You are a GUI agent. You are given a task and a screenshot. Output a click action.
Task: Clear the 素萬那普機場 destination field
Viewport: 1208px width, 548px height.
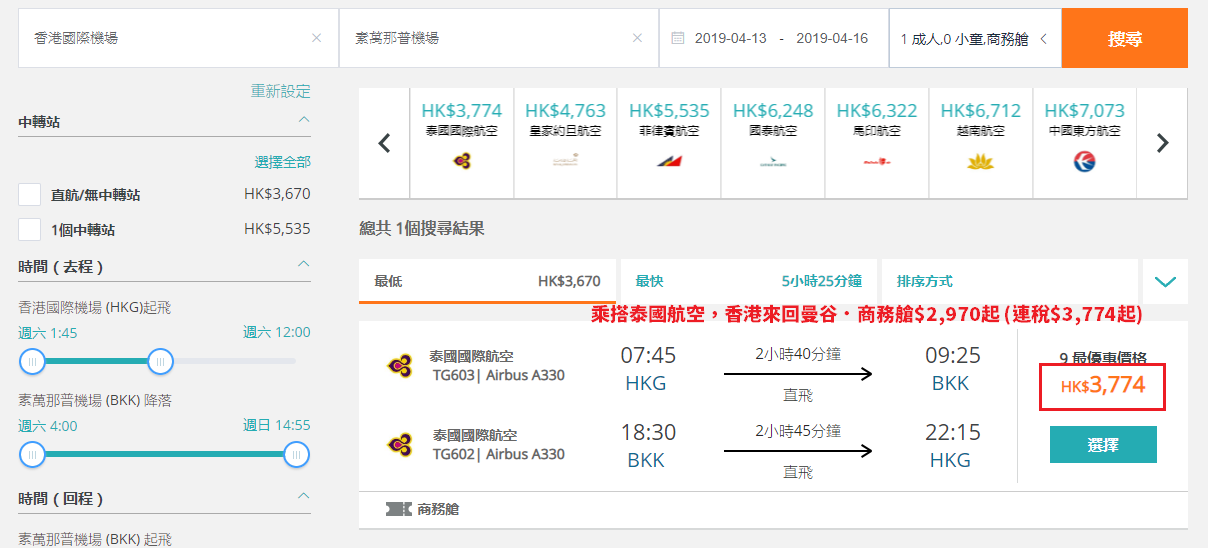click(637, 38)
